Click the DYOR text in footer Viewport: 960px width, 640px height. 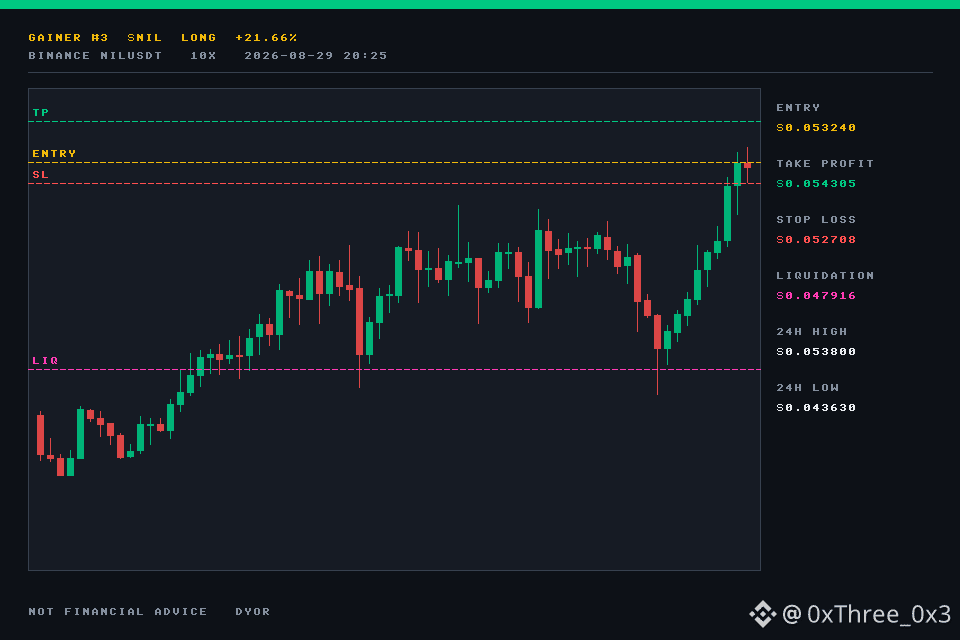pos(253,611)
